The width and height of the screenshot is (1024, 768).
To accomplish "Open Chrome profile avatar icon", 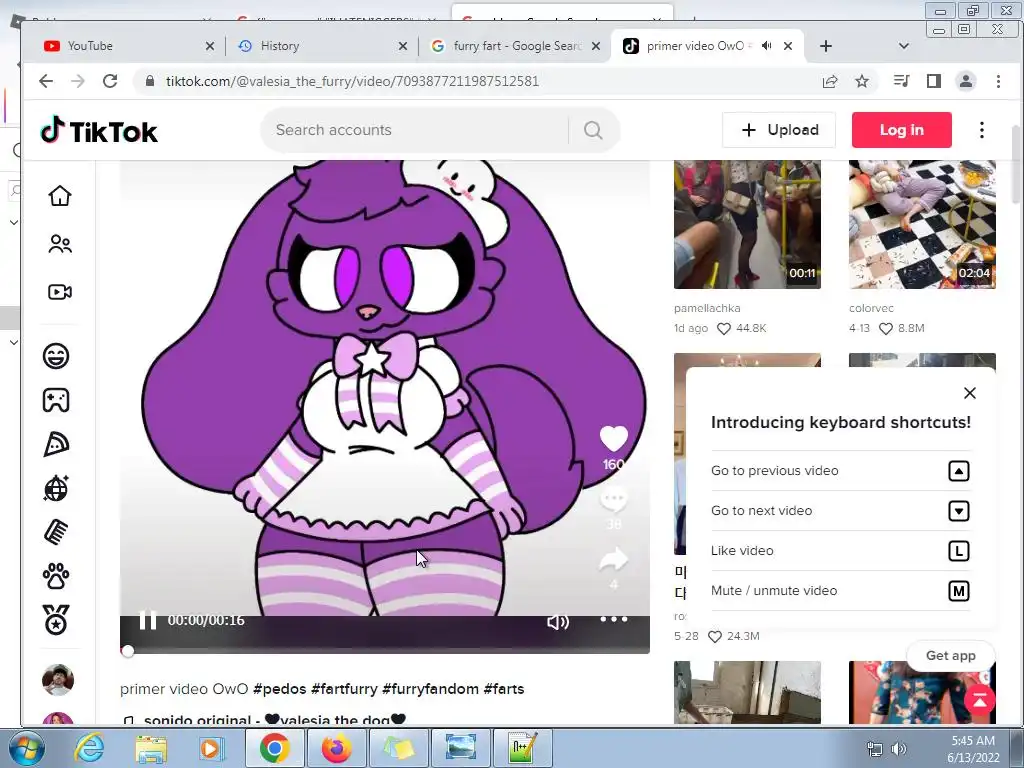I will point(966,81).
